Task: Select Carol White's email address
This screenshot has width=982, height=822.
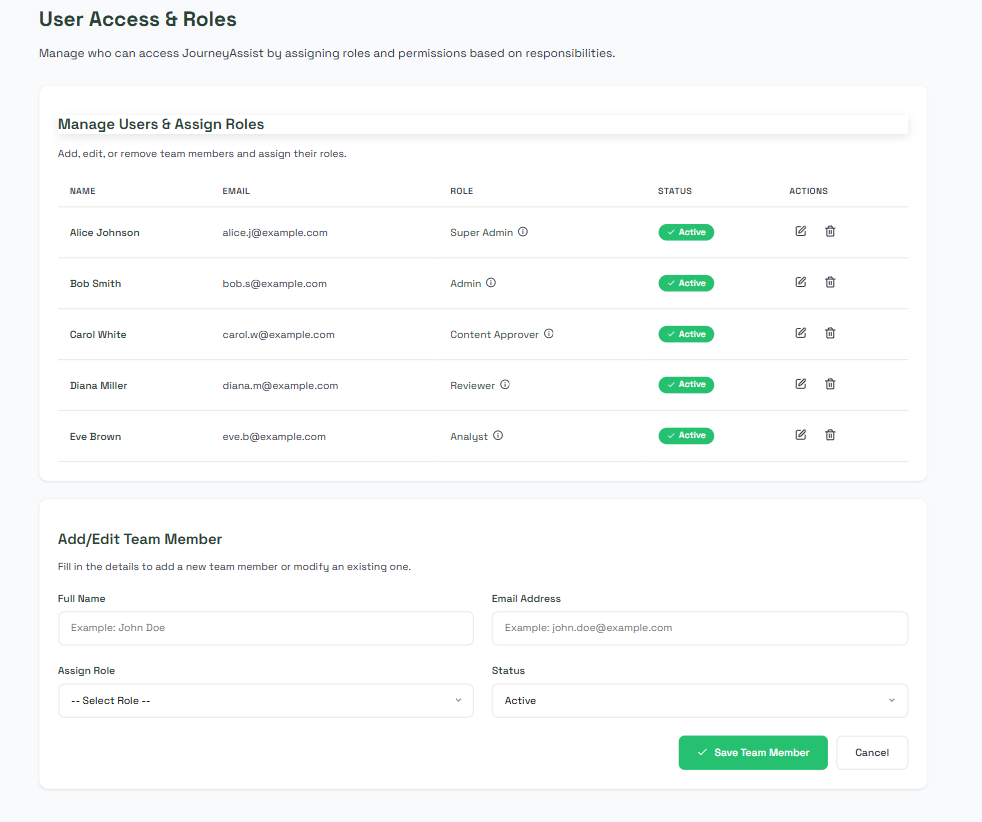Action: click(x=278, y=335)
